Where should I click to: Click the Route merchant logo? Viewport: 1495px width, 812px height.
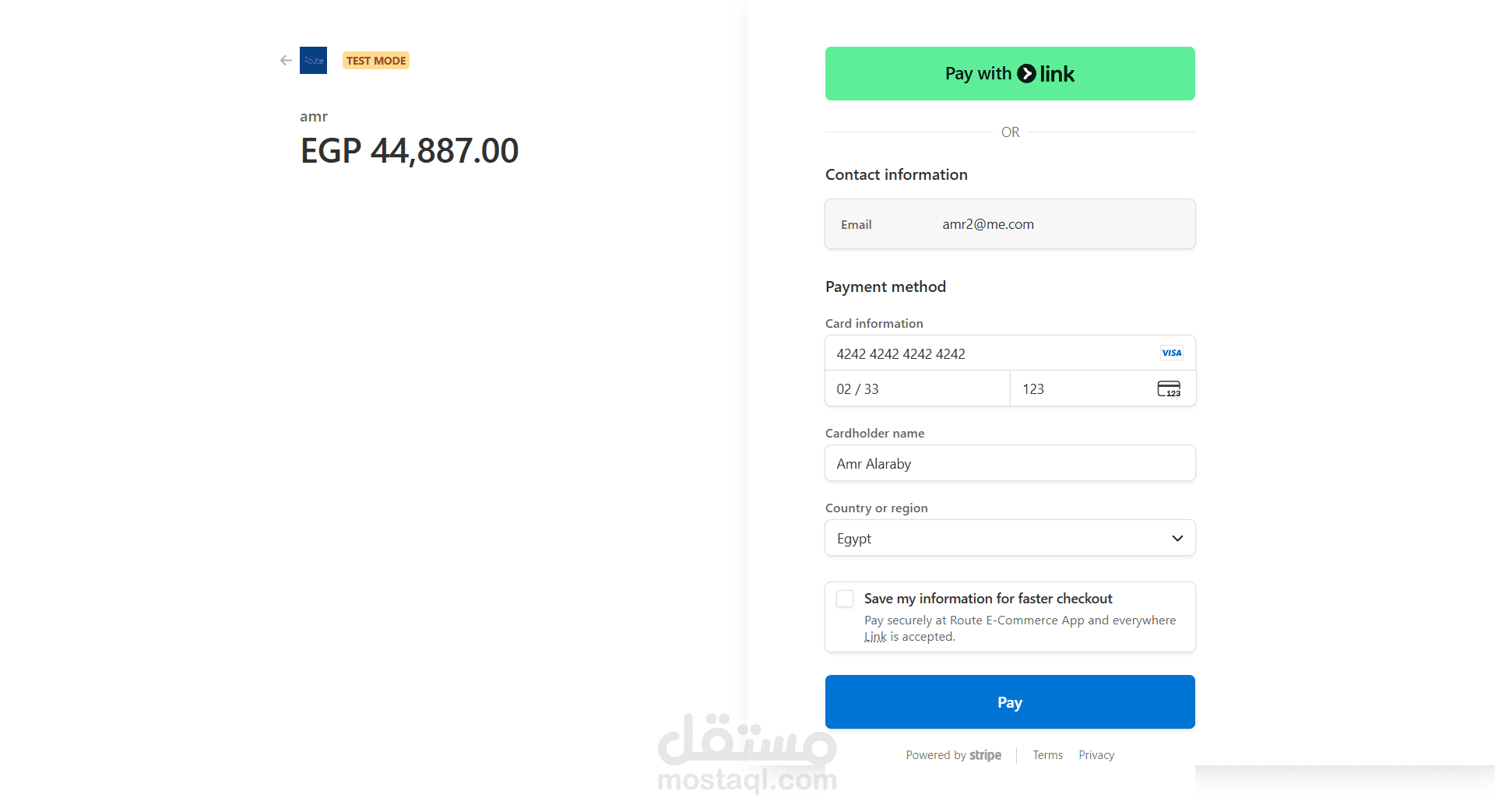(313, 61)
